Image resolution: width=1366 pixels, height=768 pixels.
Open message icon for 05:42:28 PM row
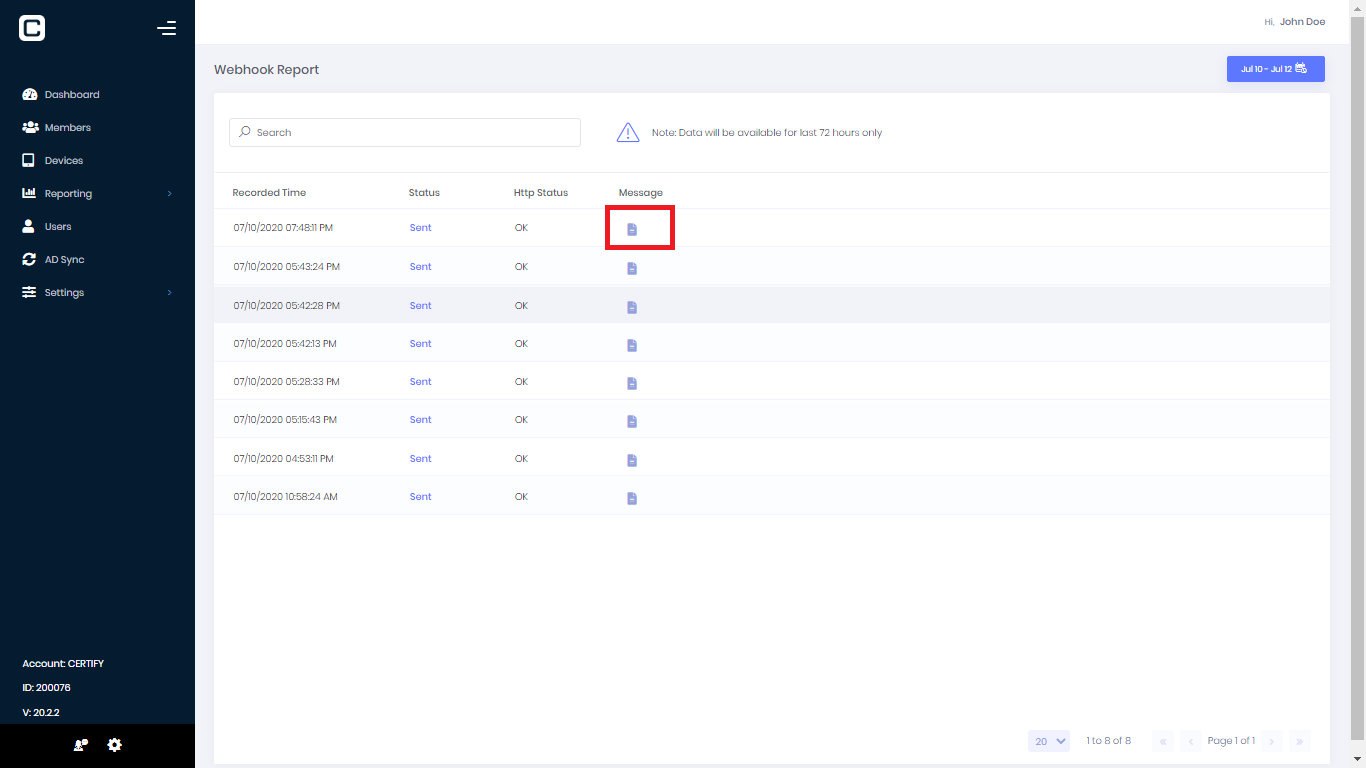click(632, 307)
